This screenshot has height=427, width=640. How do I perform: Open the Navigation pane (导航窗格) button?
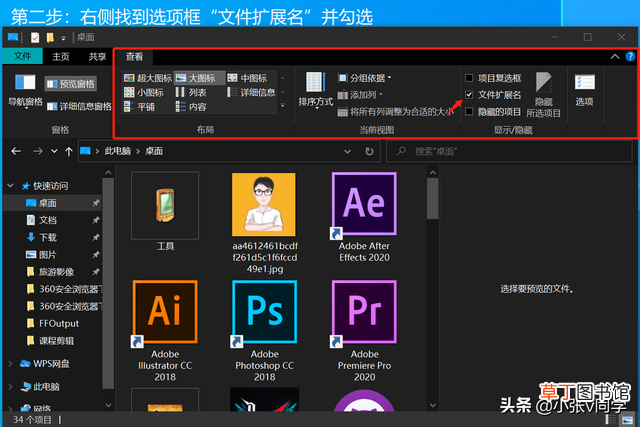25,91
